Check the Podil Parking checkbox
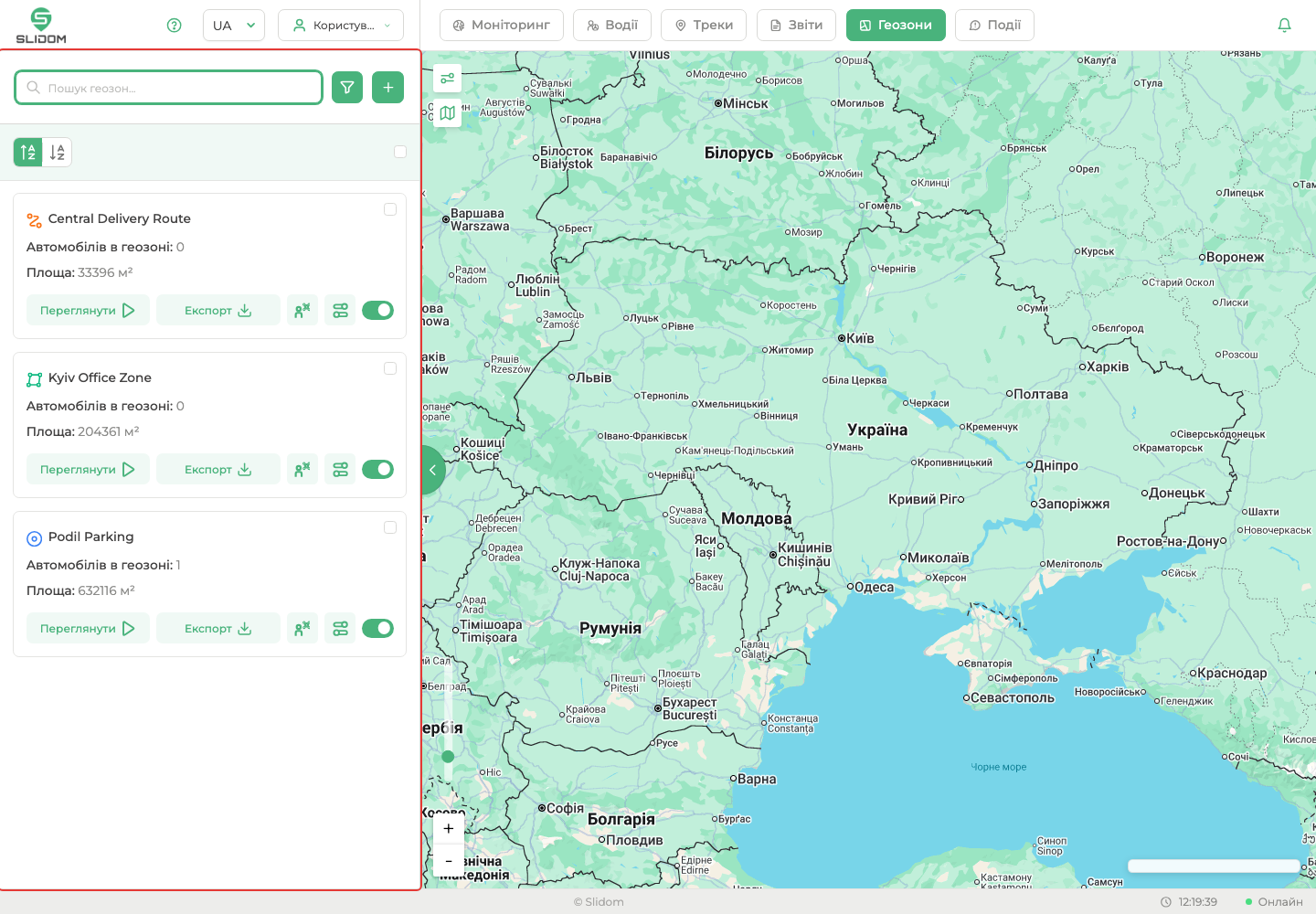The height and width of the screenshot is (914, 1316). (390, 527)
